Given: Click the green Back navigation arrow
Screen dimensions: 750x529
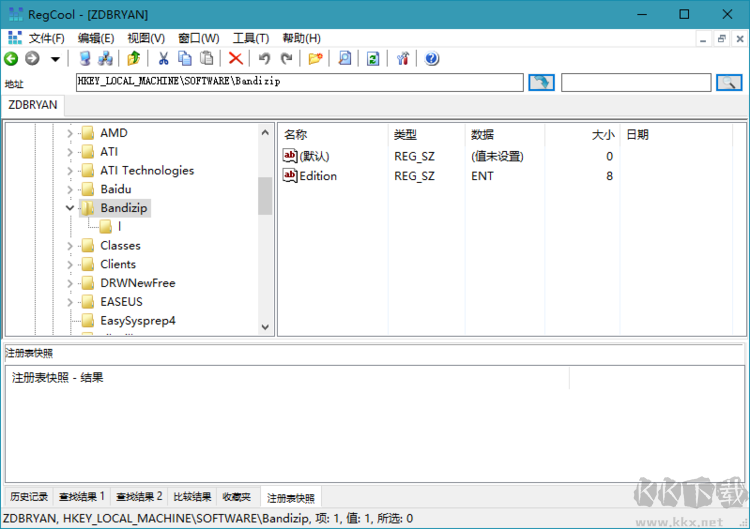Looking at the screenshot, I should tap(11, 58).
